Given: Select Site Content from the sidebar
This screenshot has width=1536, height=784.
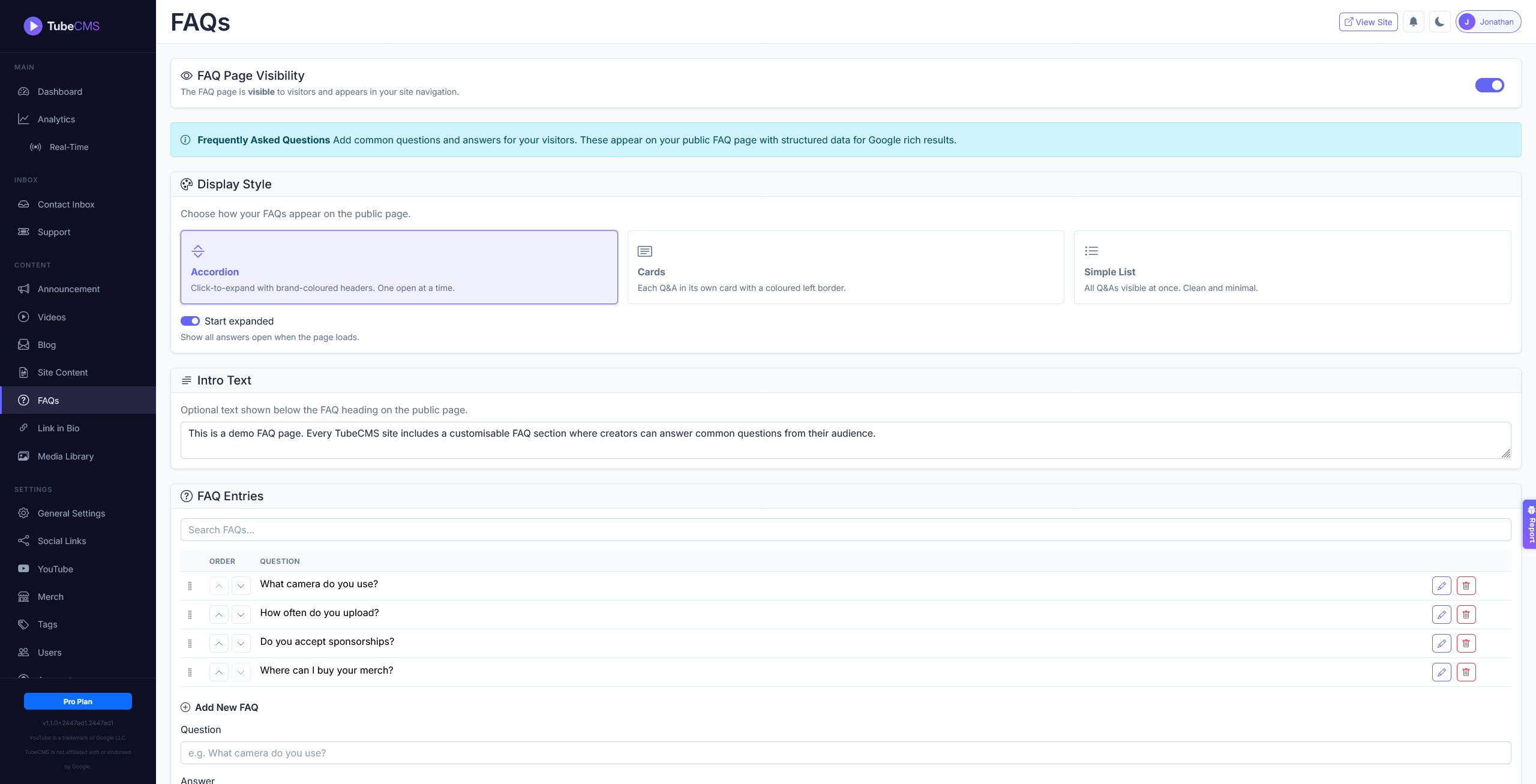Looking at the screenshot, I should [x=62, y=372].
